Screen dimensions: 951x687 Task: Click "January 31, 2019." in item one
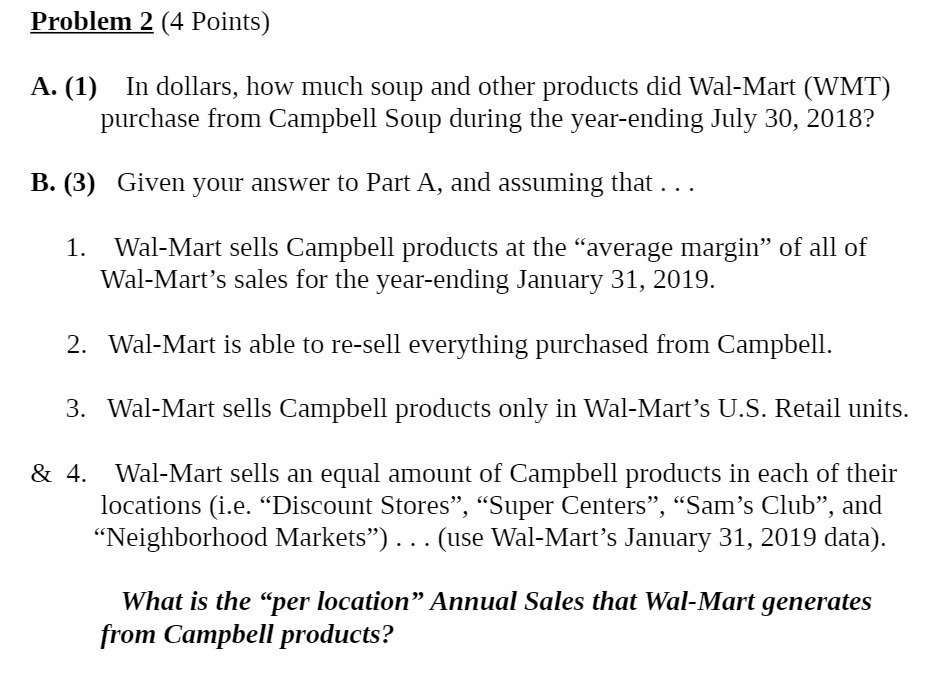pos(616,280)
